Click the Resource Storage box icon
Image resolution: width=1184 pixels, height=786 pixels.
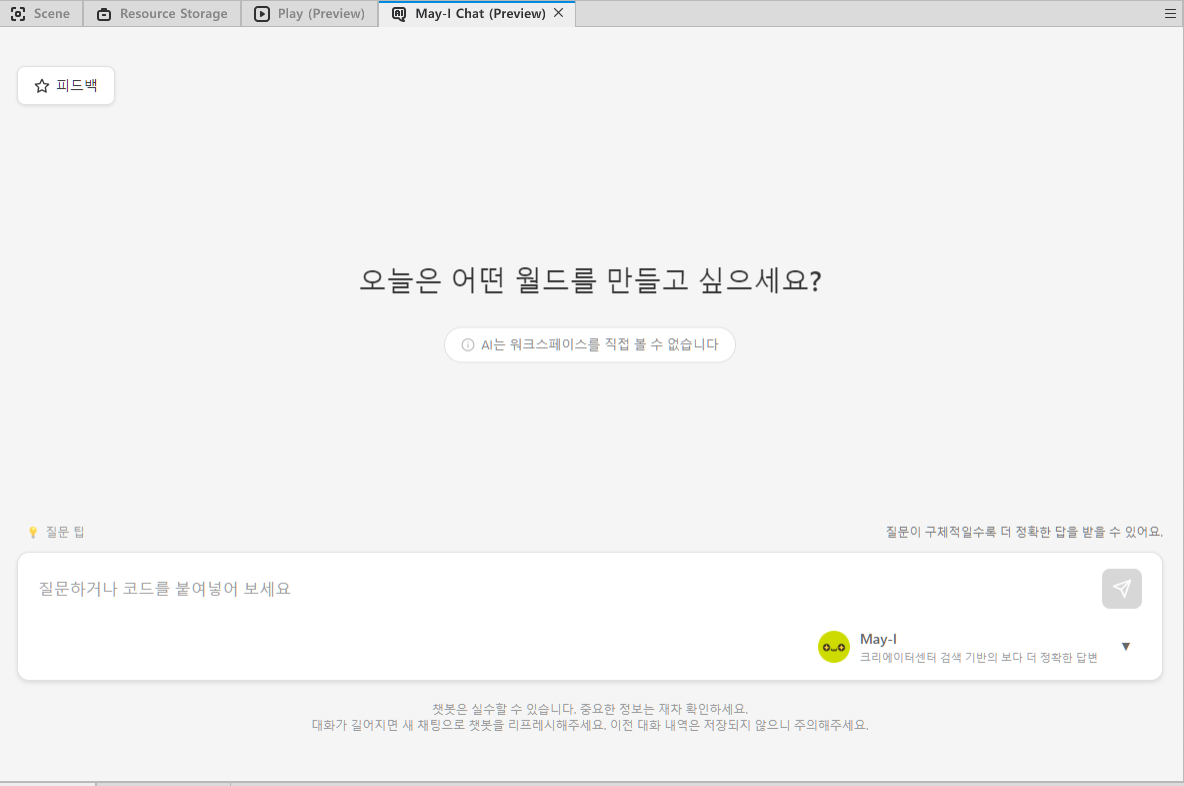[x=104, y=14]
